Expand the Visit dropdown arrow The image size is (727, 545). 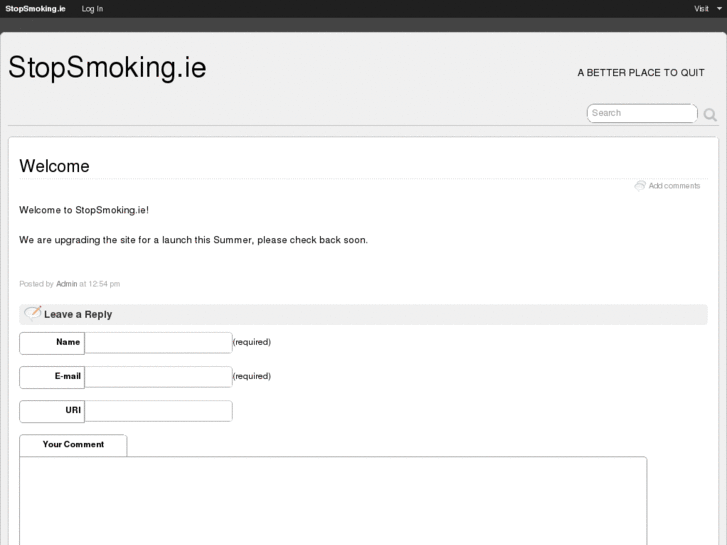pyautogui.click(x=719, y=8)
